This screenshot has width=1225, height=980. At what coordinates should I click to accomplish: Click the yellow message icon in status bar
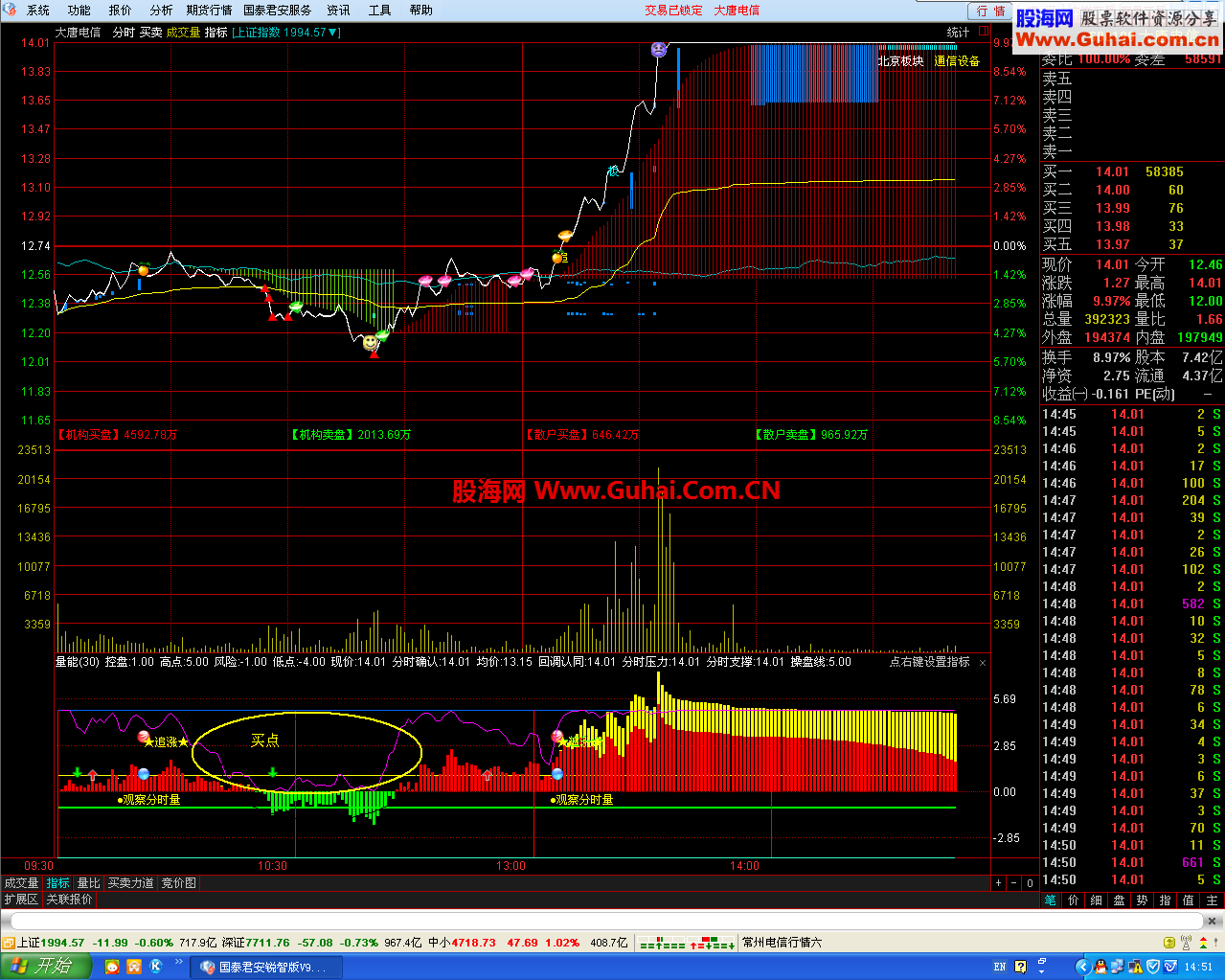click(1169, 943)
